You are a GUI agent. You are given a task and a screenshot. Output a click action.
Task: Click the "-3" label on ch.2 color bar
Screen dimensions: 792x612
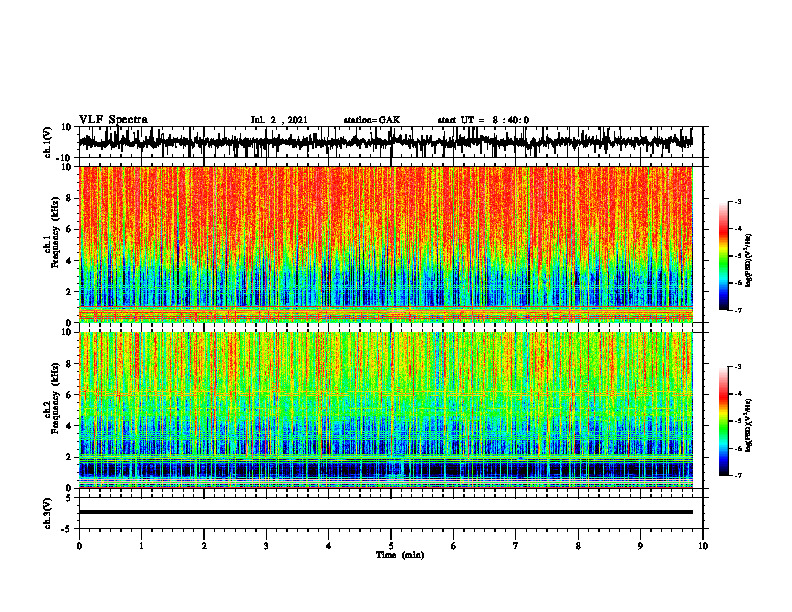tap(737, 367)
